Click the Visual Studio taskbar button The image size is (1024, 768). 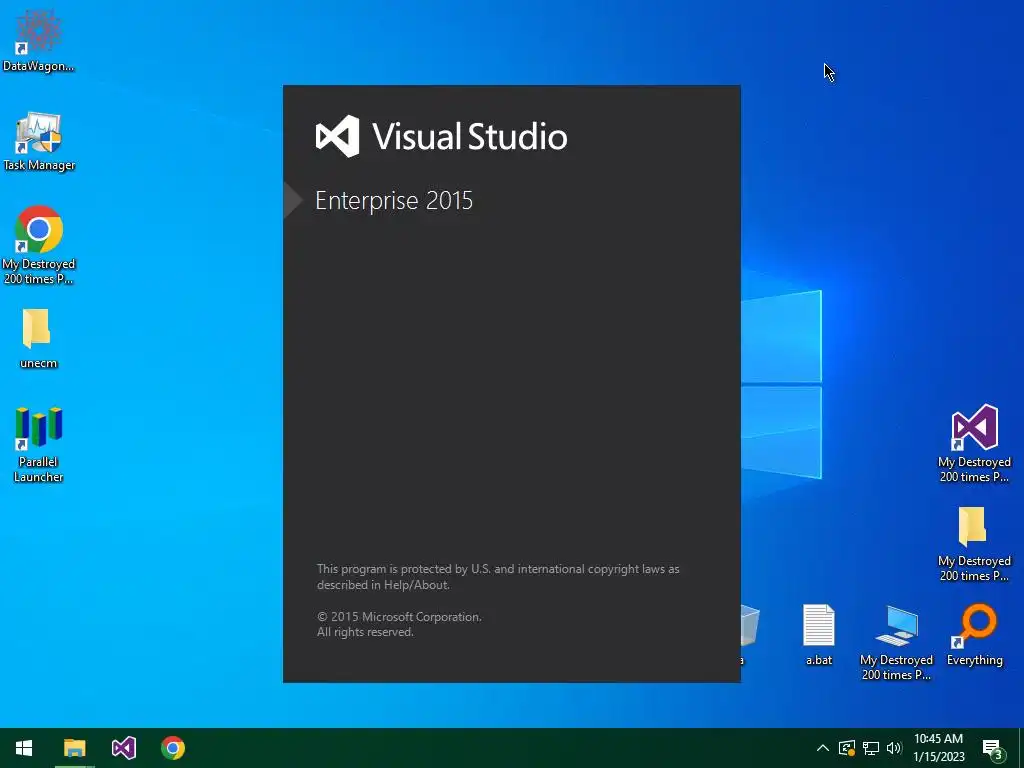pos(123,748)
